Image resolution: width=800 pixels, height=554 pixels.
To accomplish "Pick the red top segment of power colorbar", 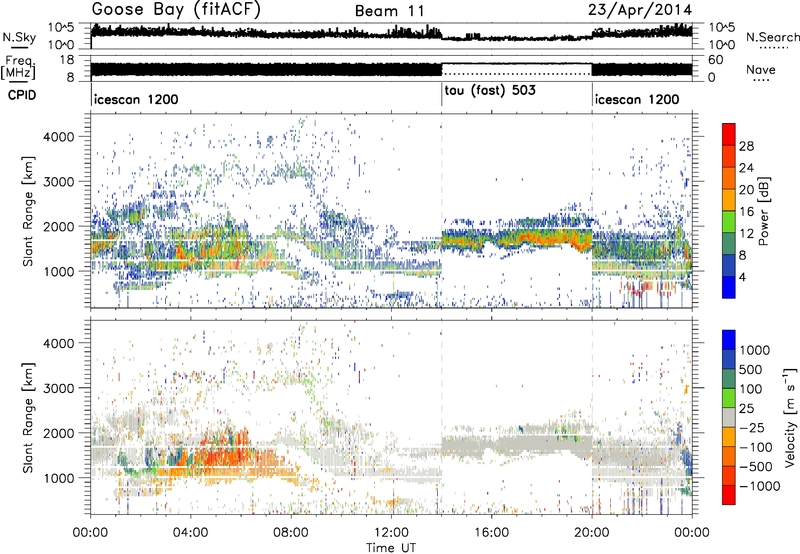I will coord(729,134).
